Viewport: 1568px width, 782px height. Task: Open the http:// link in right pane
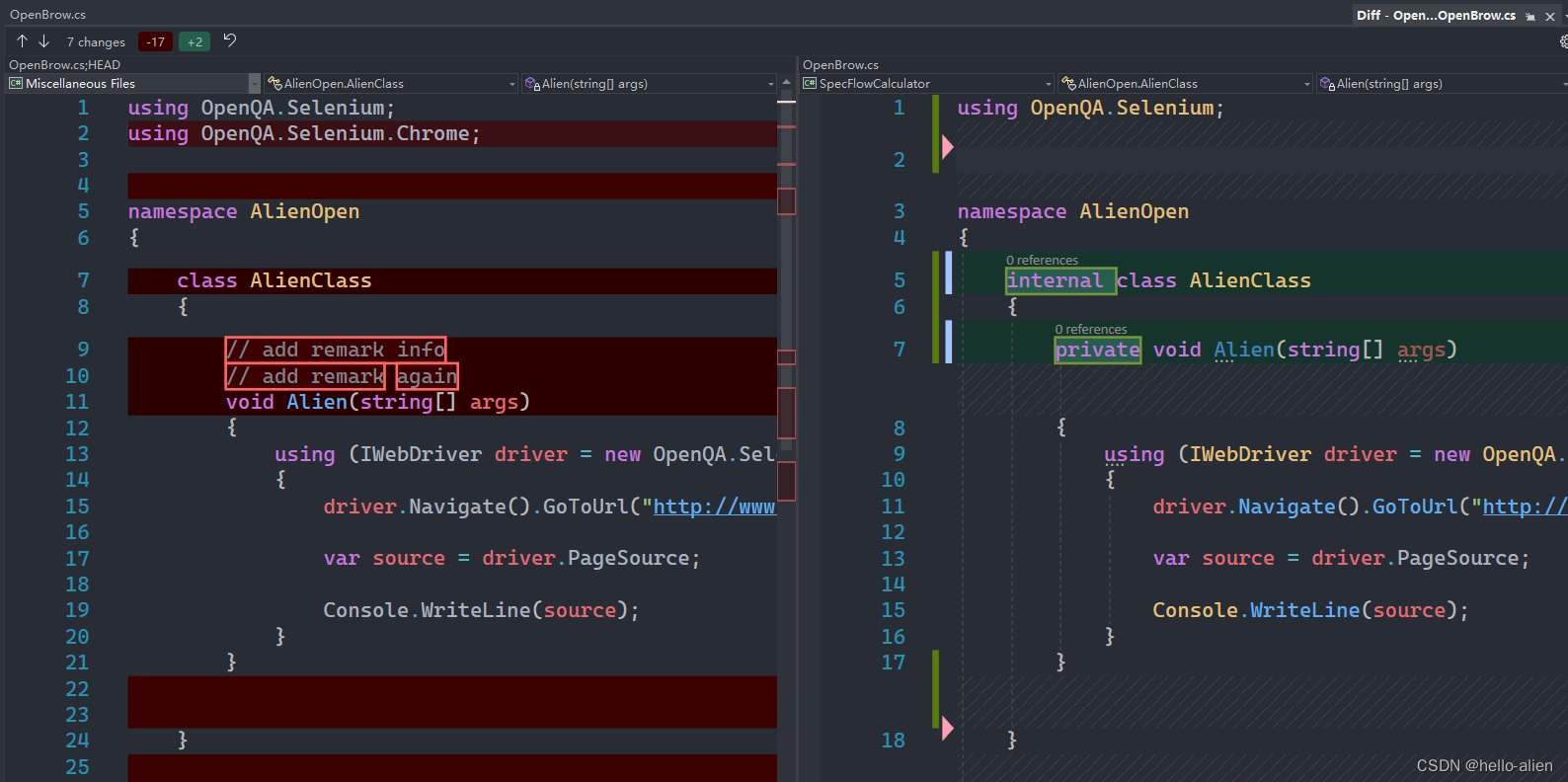click(1525, 507)
